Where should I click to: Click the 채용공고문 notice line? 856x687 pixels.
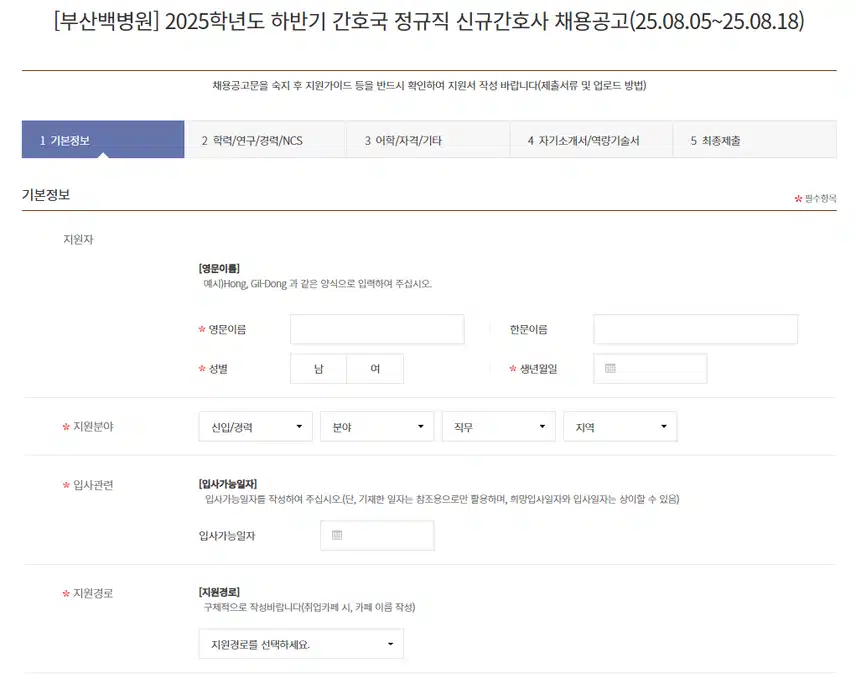429,85
